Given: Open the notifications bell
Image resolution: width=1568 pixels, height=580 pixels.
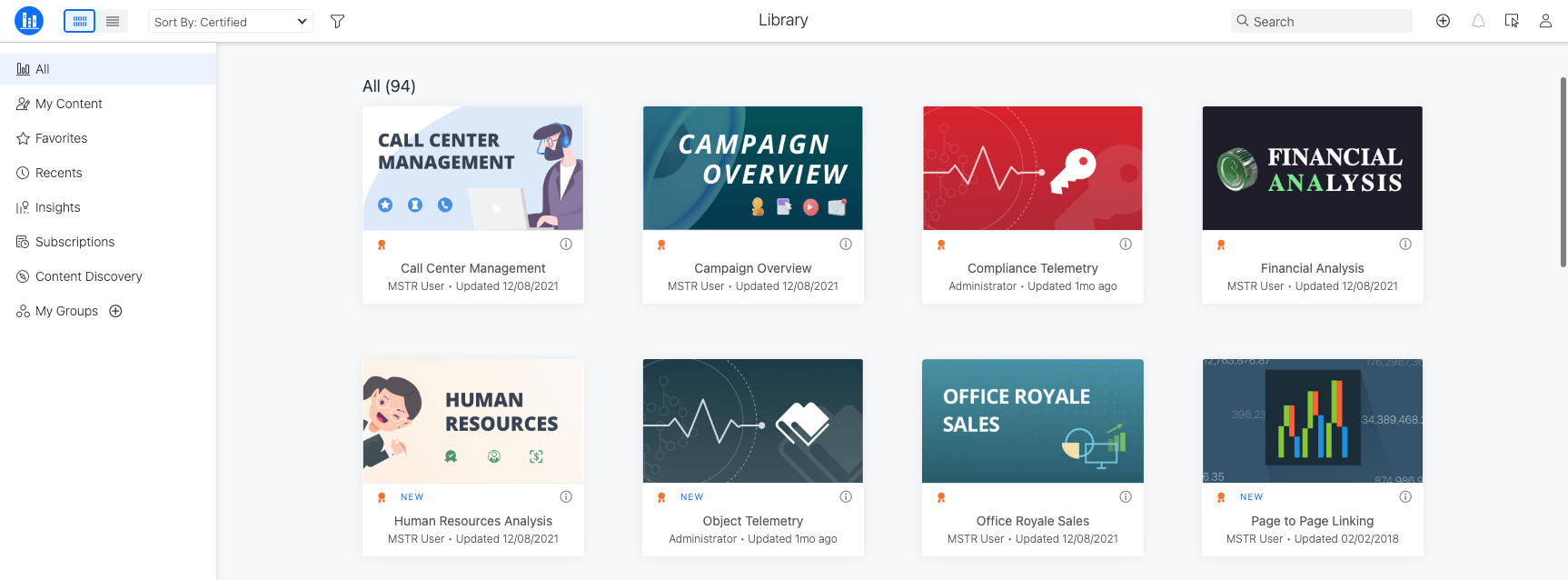Looking at the screenshot, I should click(1478, 21).
